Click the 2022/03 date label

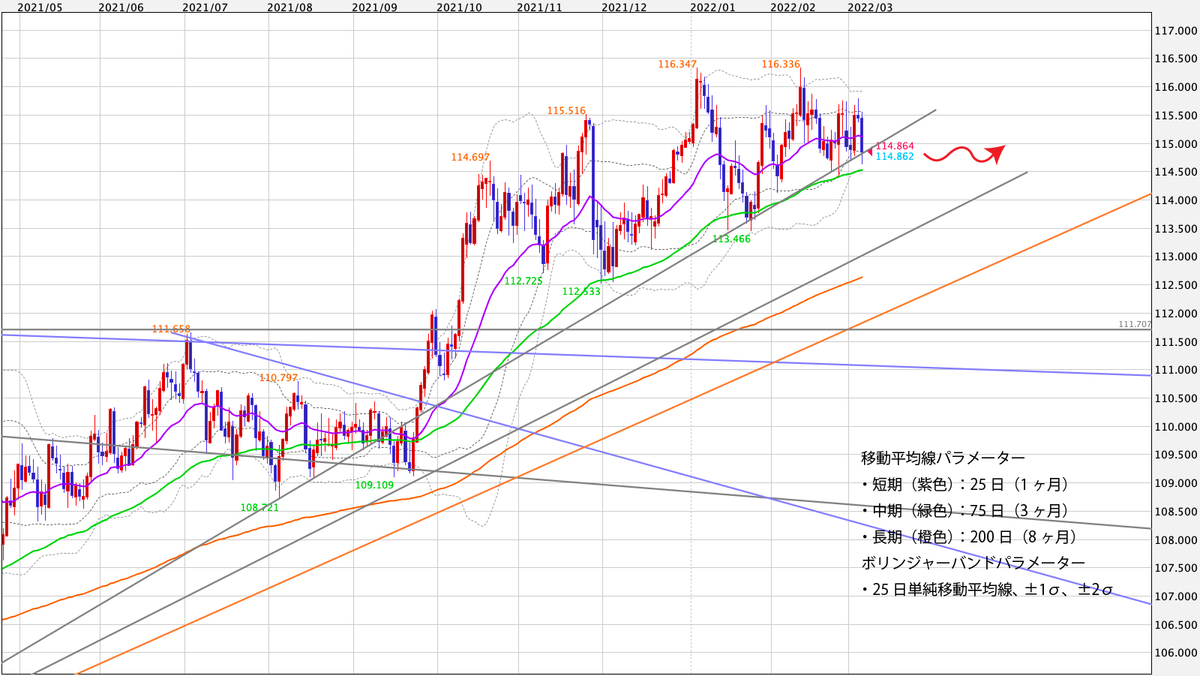click(870, 7)
